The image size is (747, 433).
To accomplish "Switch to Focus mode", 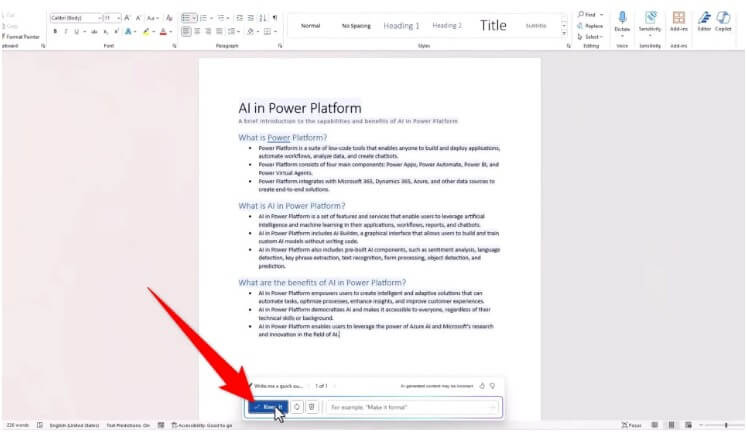I will click(631, 425).
